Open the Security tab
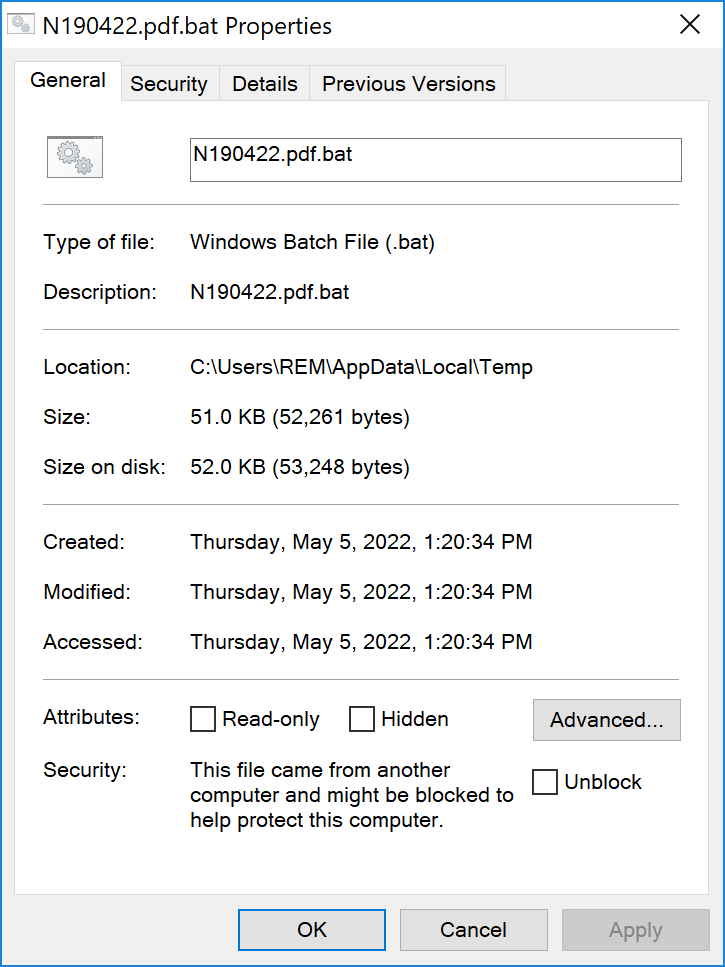 pos(168,84)
